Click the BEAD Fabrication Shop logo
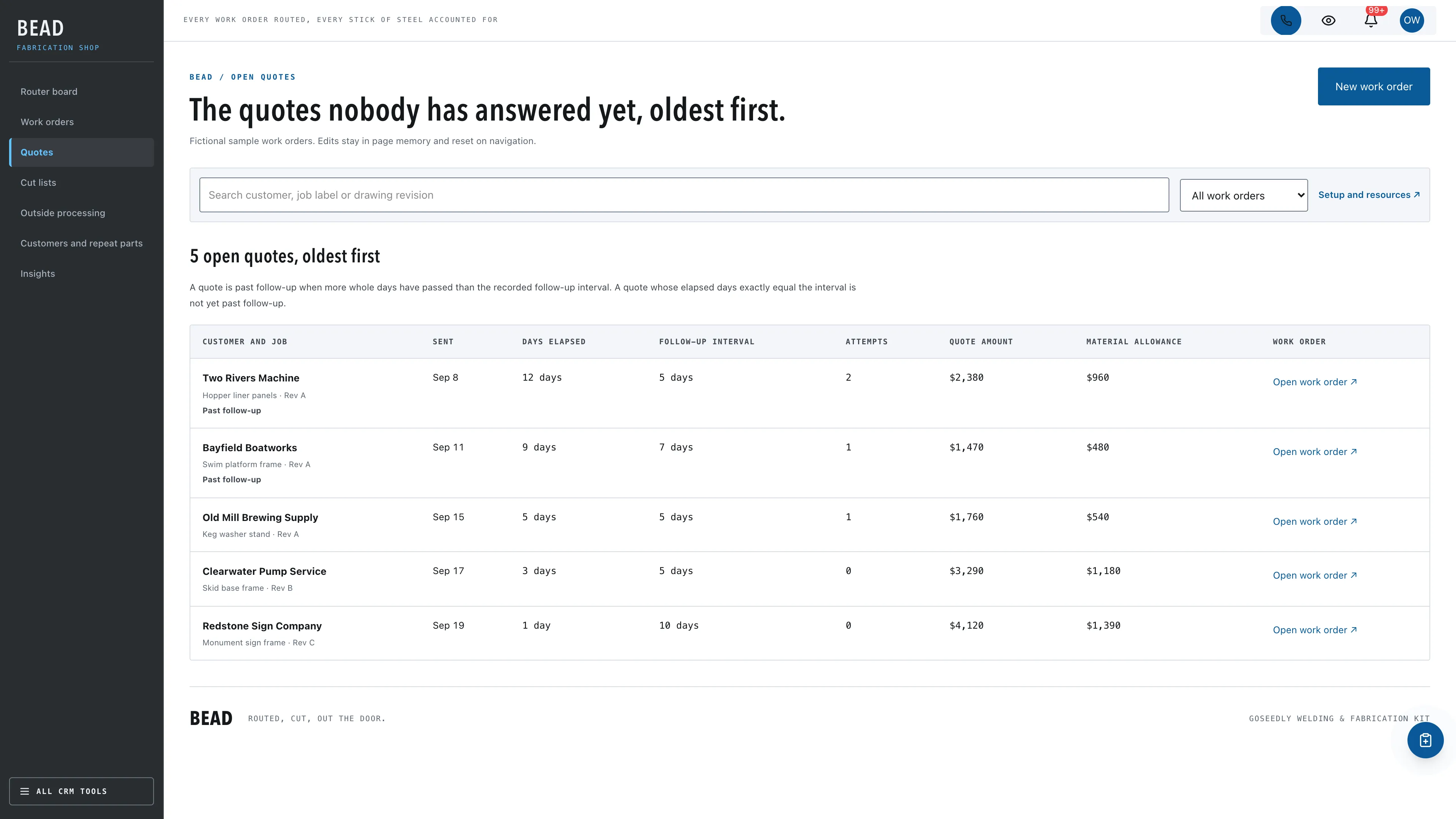1456x819 pixels. 58,35
